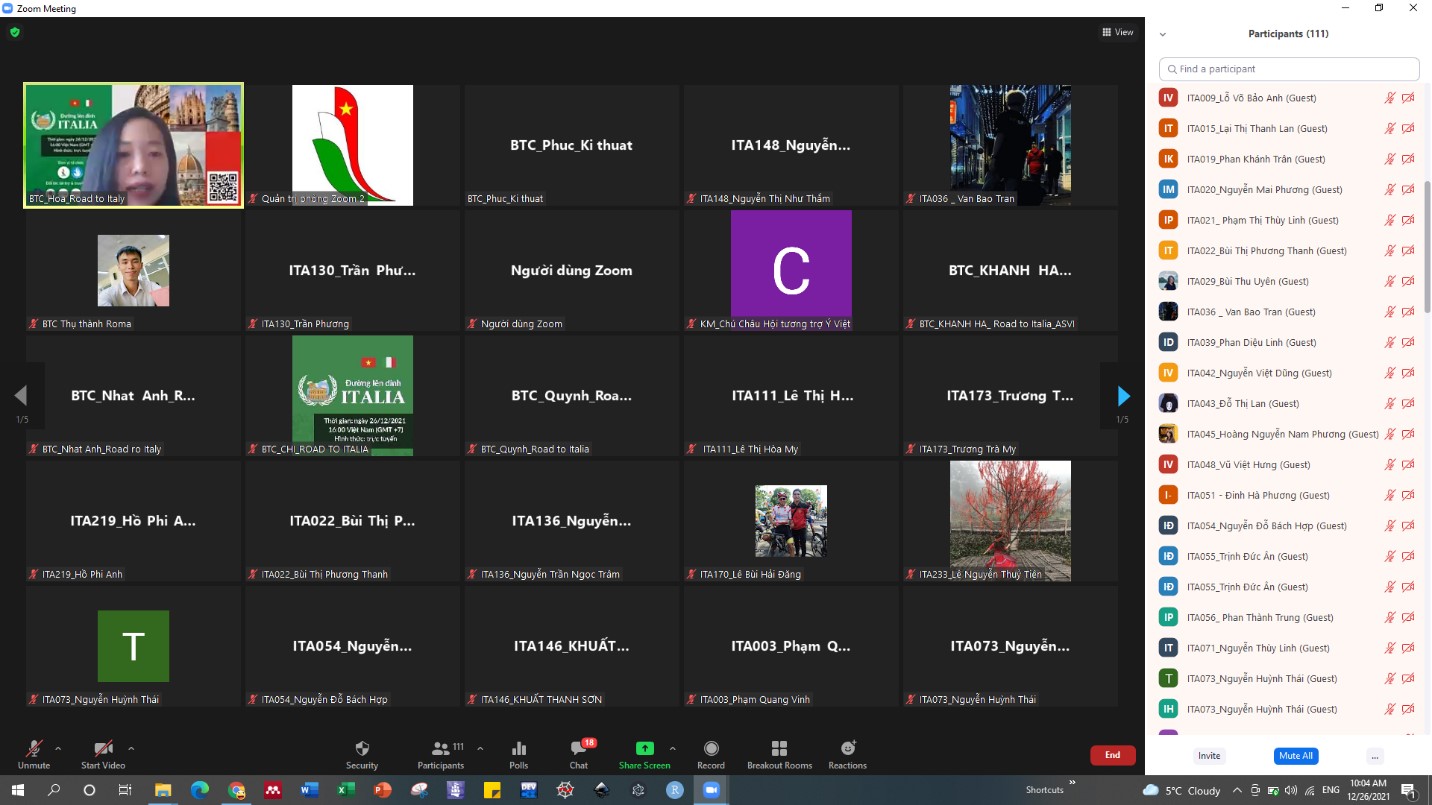The width and height of the screenshot is (1432, 805).
Task: Go to next gallery page arrow
Action: click(1123, 396)
